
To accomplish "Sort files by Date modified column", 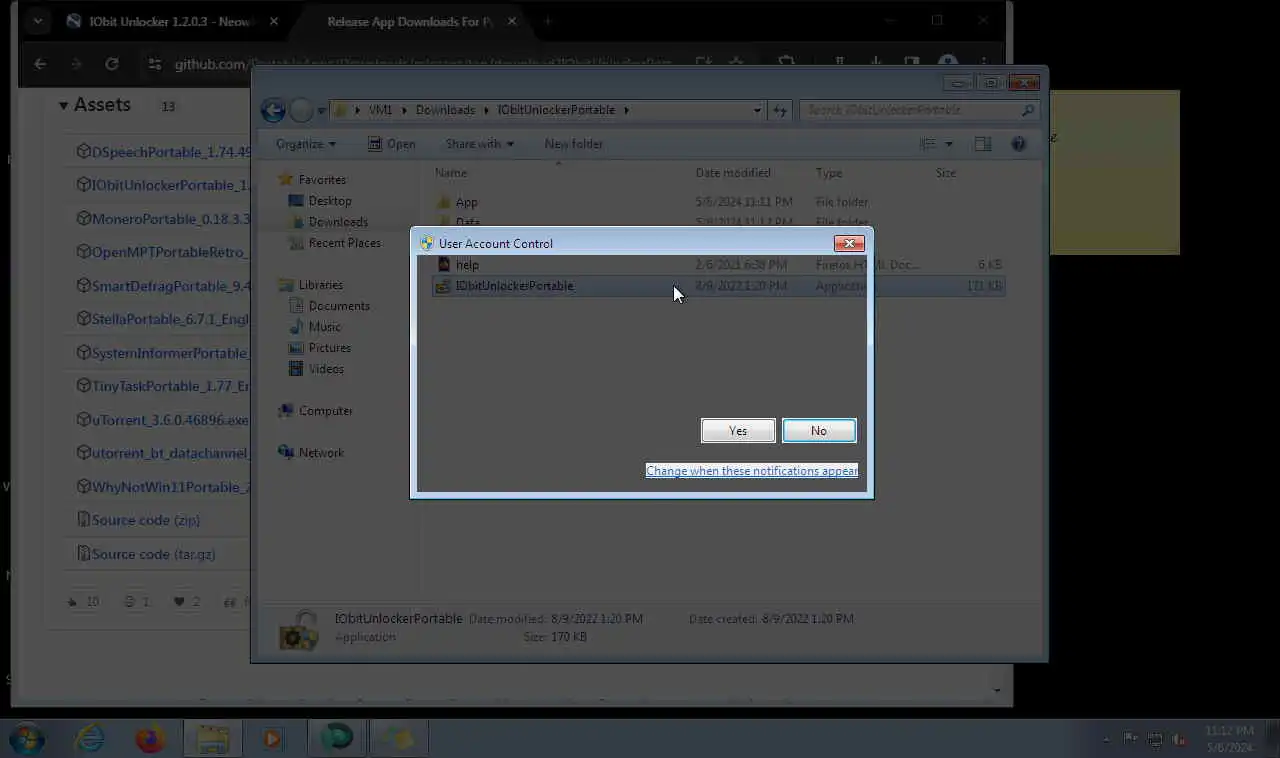I will pos(733,173).
